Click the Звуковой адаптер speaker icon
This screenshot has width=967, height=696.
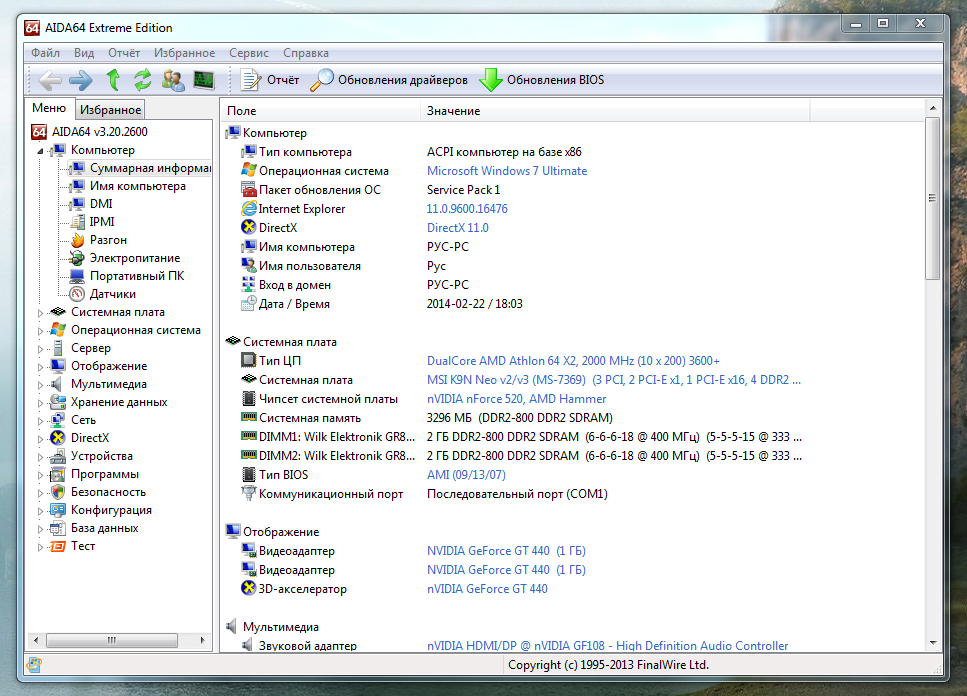tap(247, 645)
